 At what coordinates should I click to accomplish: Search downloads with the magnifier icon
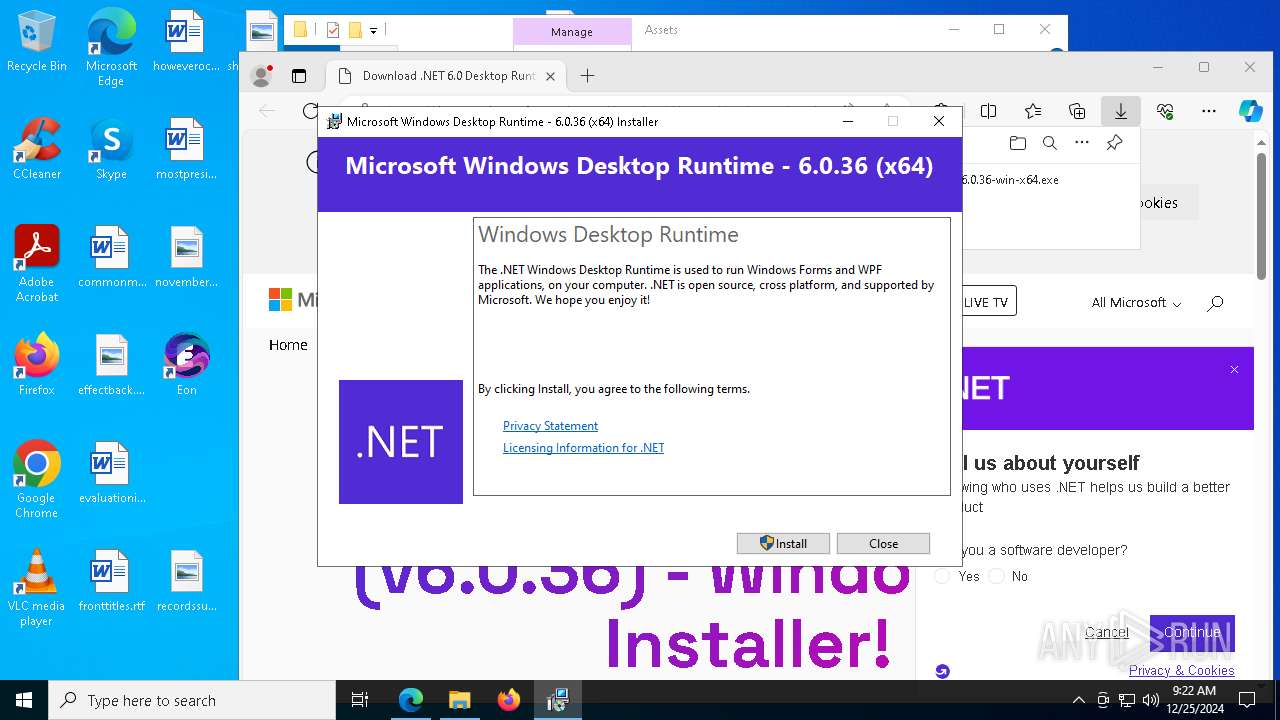[1050, 143]
